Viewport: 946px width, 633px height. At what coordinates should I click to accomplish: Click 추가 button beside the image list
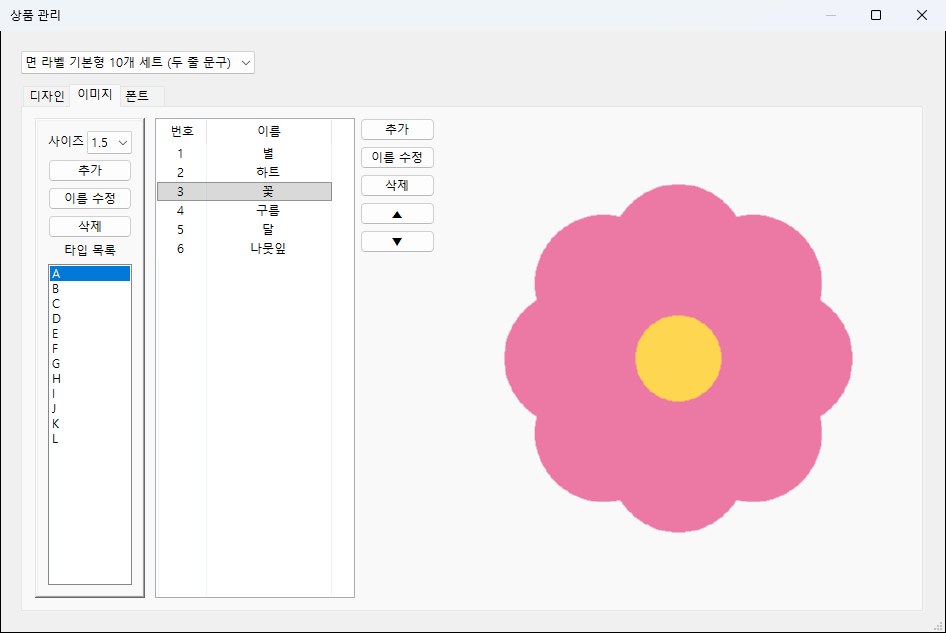tap(398, 129)
